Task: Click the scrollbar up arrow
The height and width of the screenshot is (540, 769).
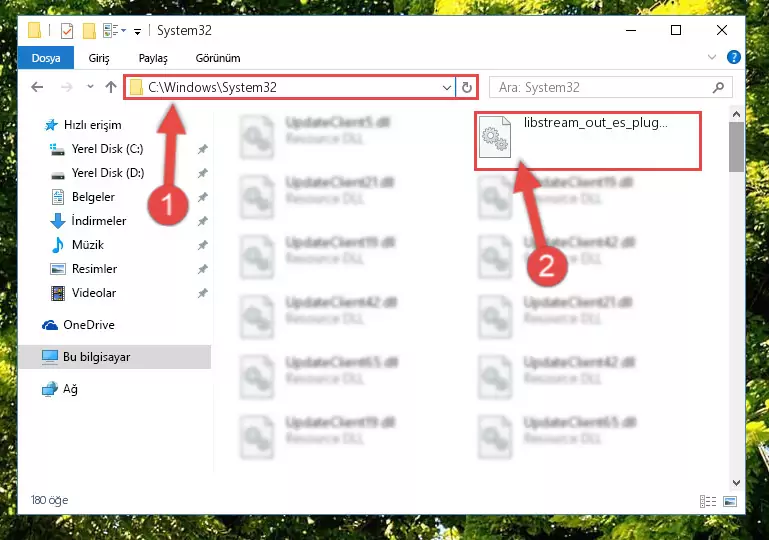Action: pos(736,114)
